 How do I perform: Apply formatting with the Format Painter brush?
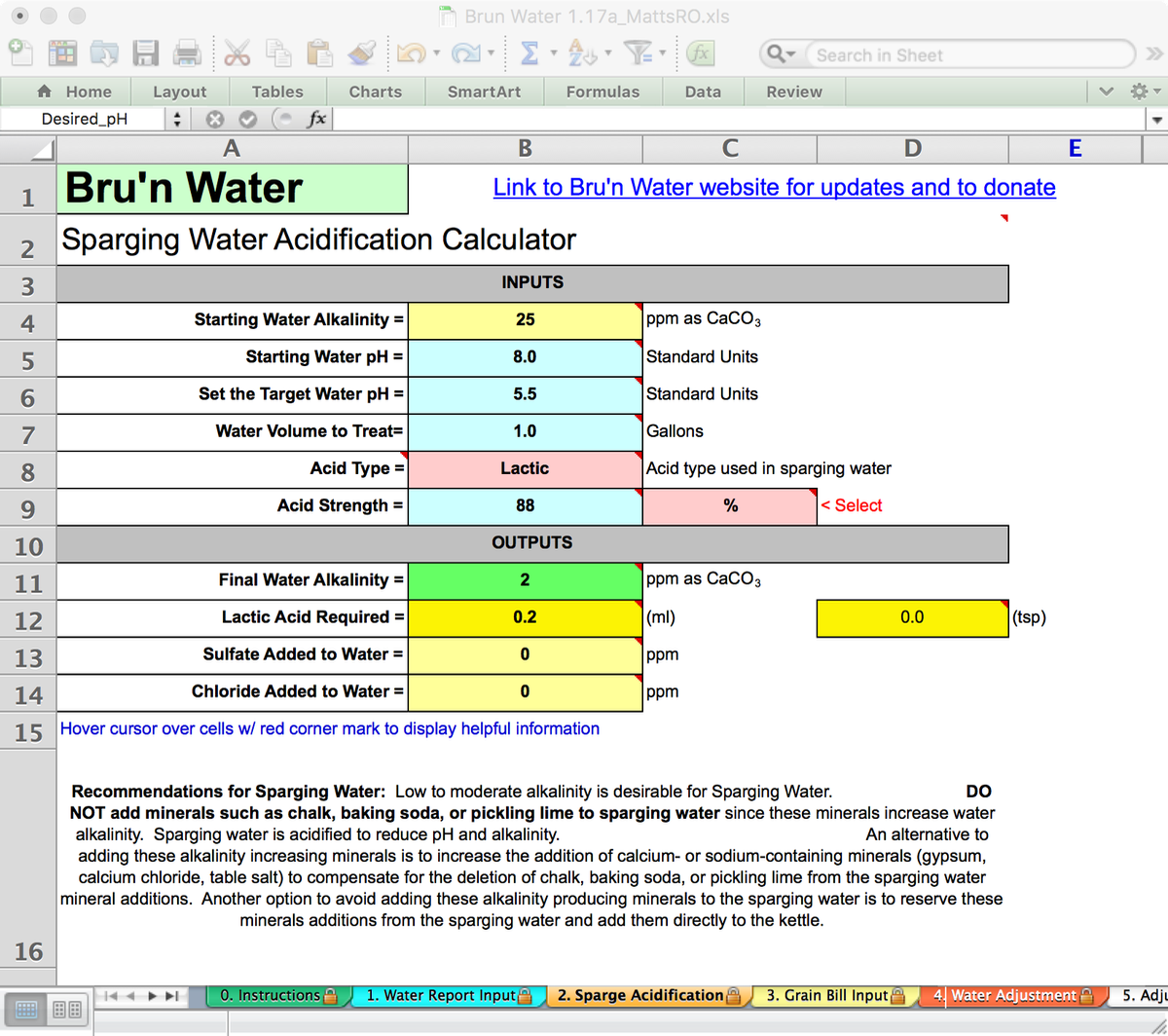tap(360, 54)
